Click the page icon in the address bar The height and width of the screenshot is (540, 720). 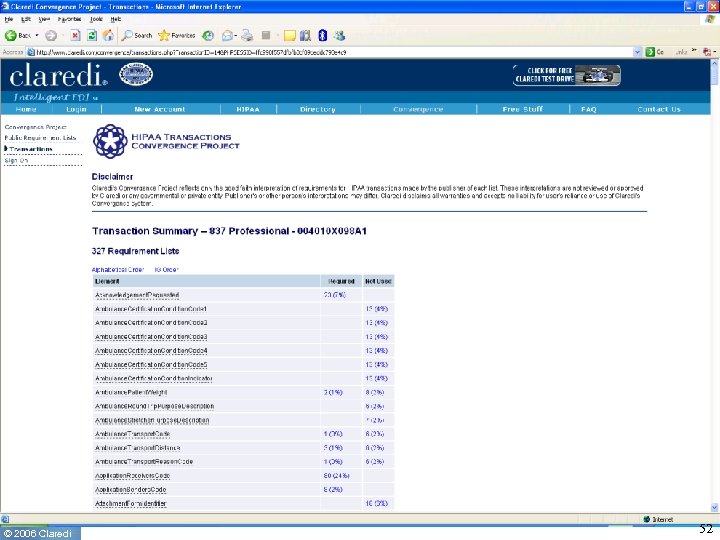coord(31,52)
